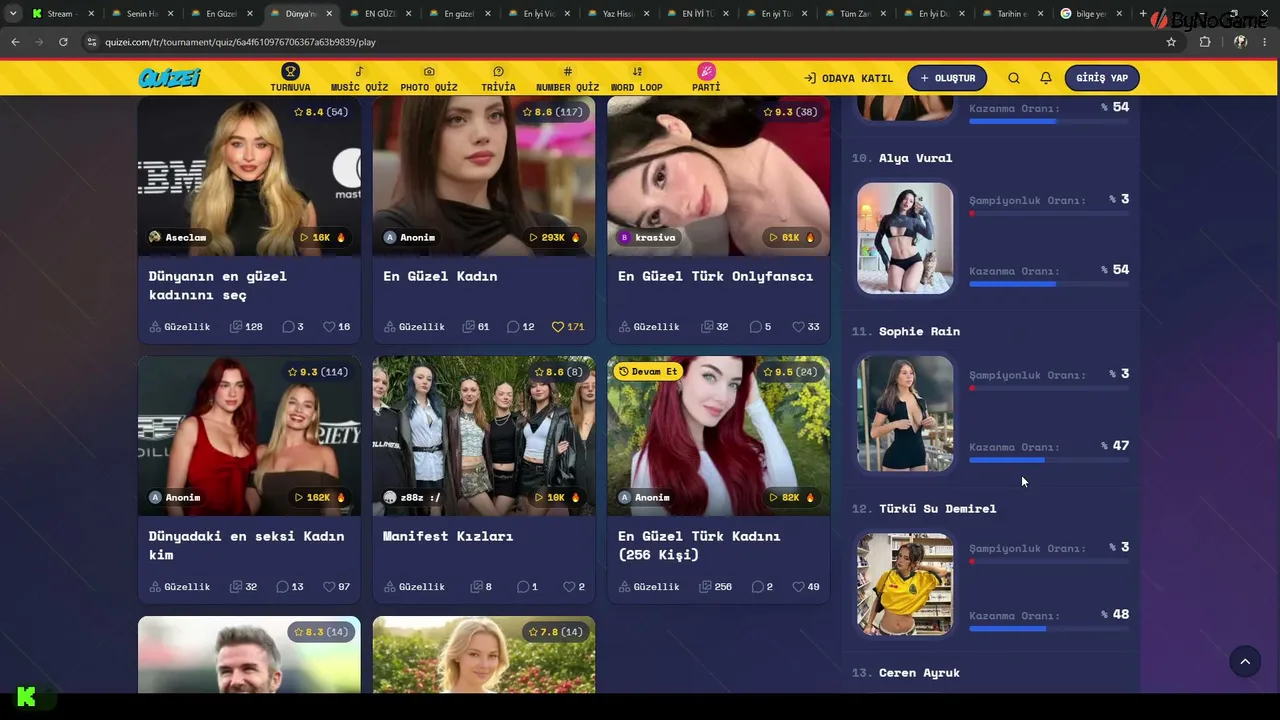The image size is (1280, 720).
Task: Click 162K play count on 'Dünyadaki en seksi Kadın'
Action: point(322,498)
